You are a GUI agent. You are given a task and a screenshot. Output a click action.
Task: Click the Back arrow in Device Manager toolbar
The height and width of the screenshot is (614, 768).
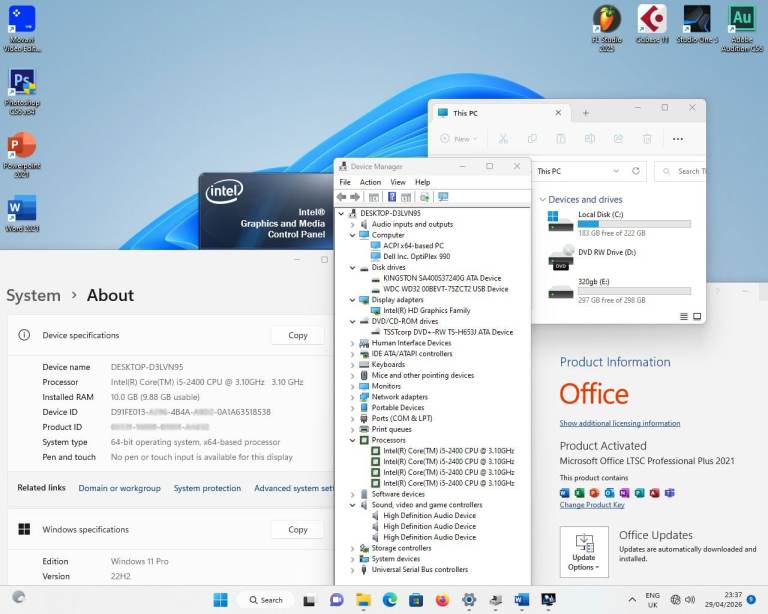click(342, 197)
